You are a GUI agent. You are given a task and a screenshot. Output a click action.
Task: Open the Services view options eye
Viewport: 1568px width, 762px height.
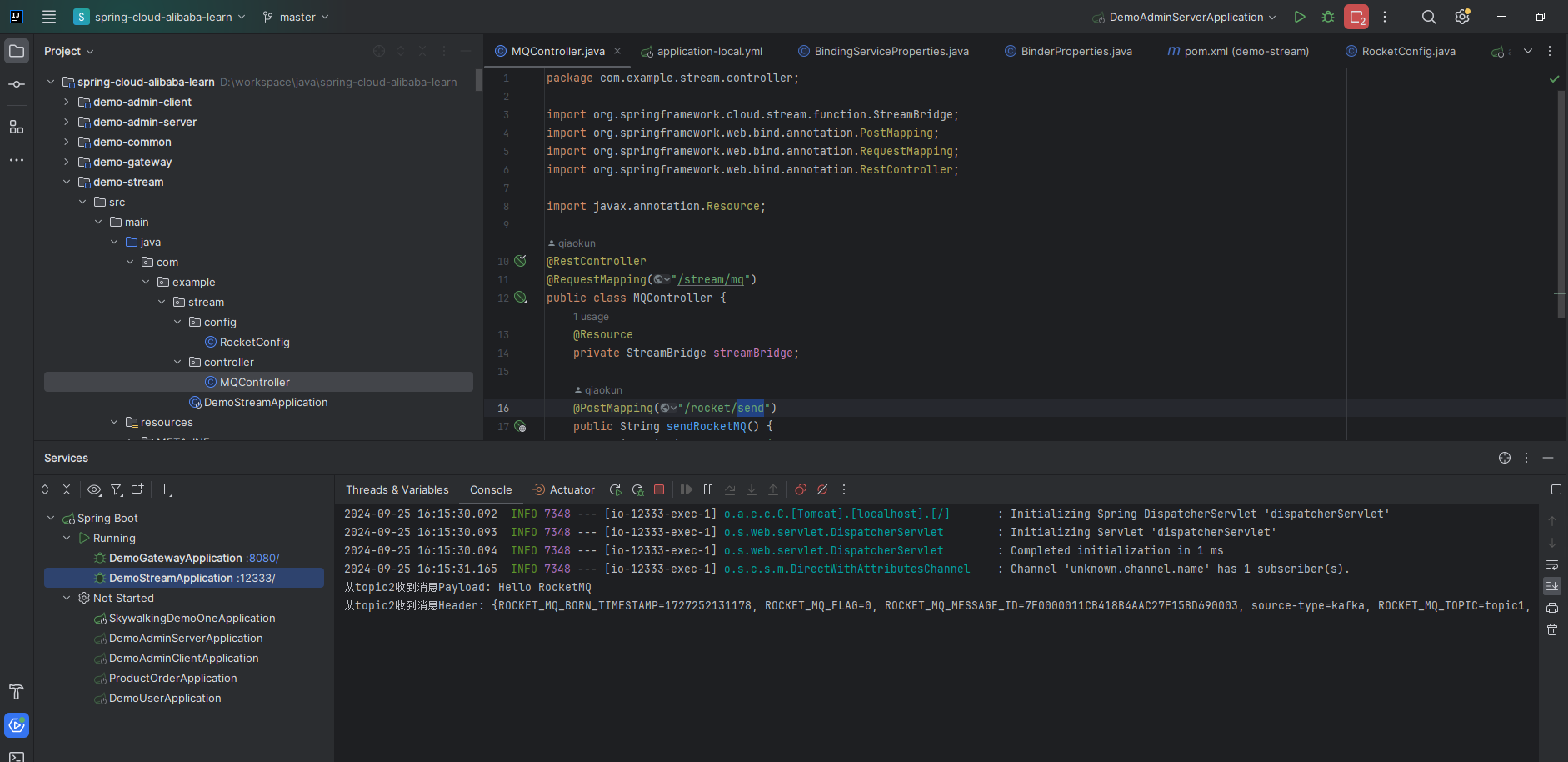click(94, 490)
